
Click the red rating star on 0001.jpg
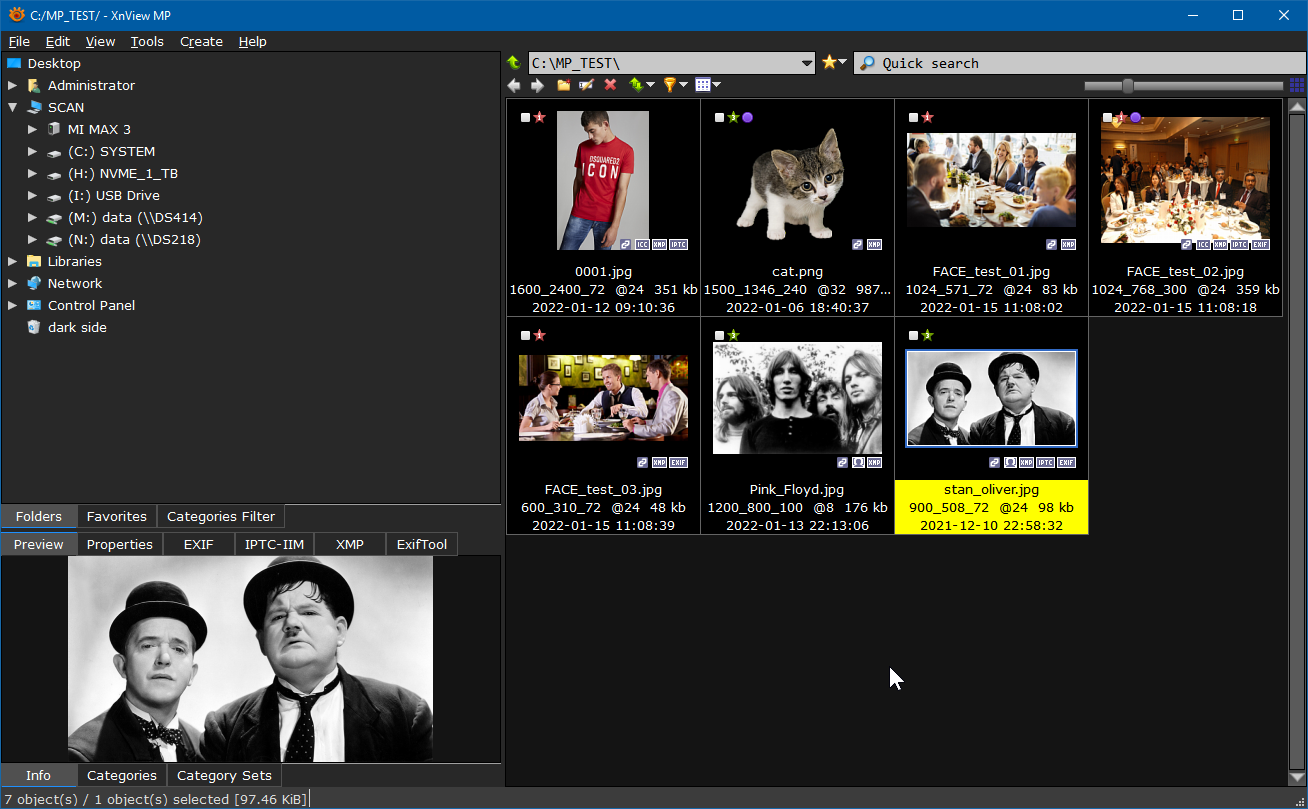tap(540, 117)
